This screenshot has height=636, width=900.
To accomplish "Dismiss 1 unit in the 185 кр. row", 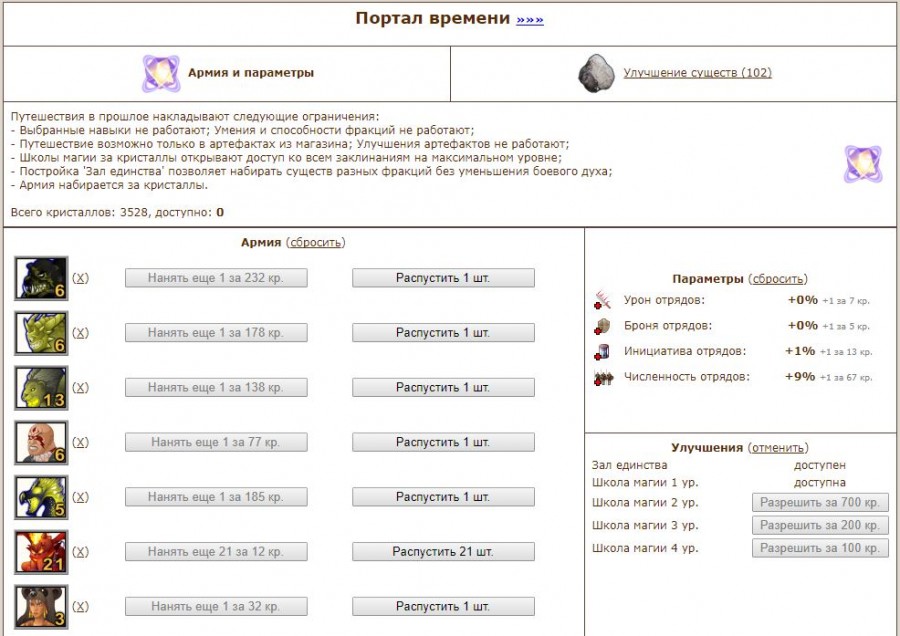I will (443, 497).
